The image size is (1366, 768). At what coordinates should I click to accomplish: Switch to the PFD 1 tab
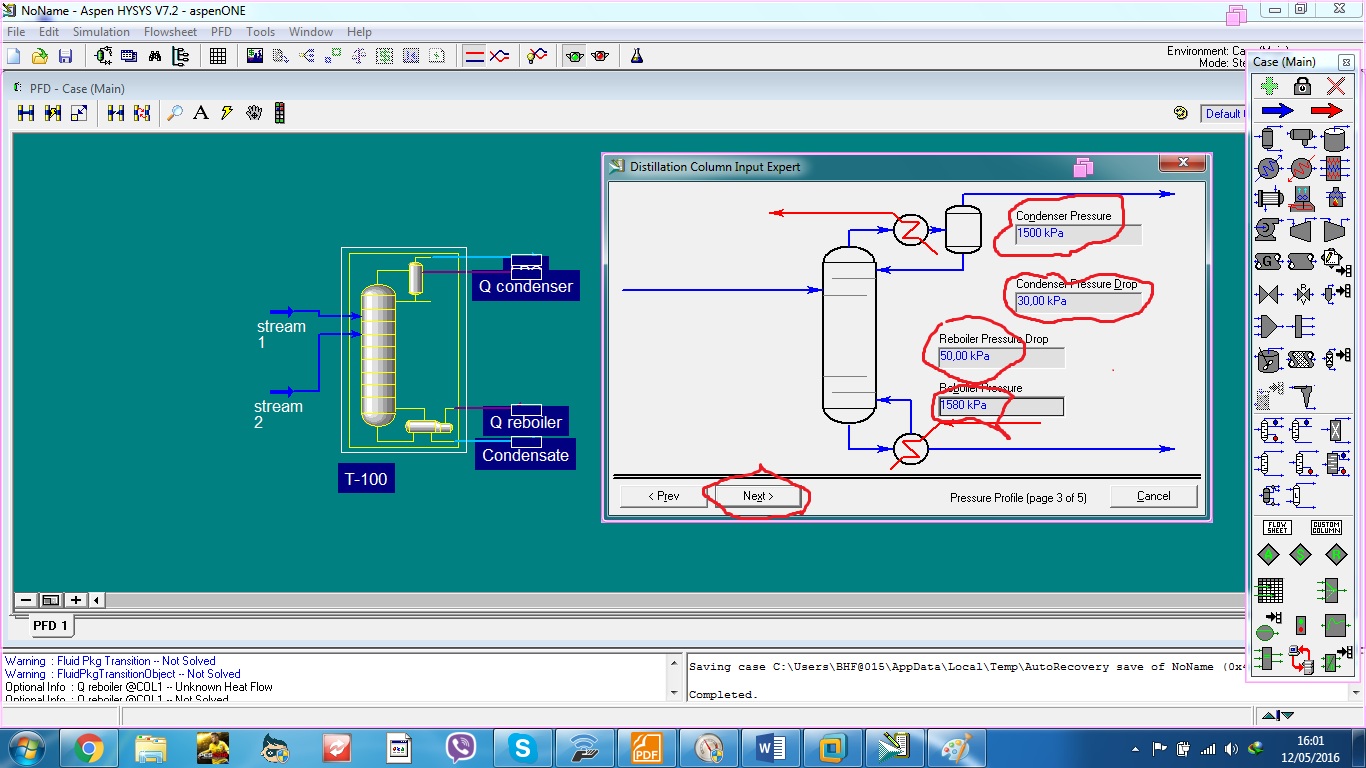pos(50,625)
